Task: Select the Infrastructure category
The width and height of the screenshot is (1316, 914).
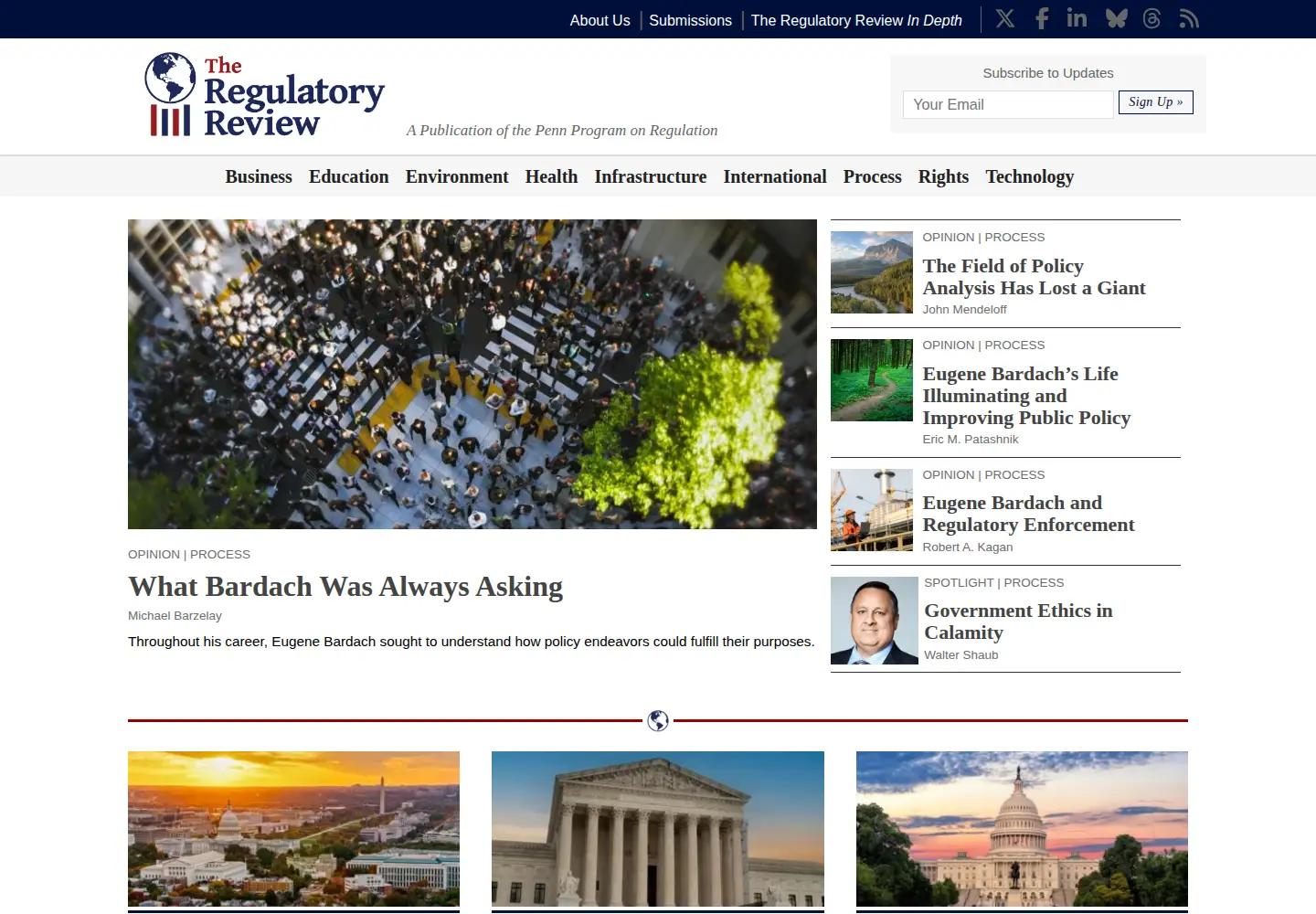Action: coord(651,176)
